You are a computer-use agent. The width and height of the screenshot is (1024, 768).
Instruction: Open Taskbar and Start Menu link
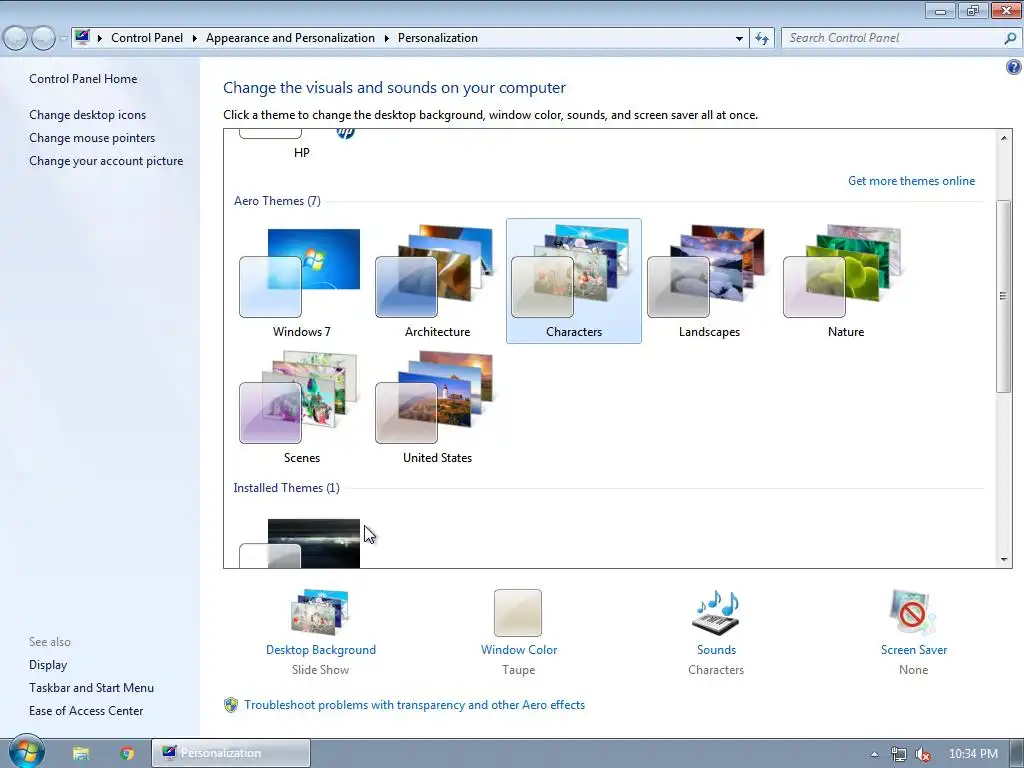(91, 688)
